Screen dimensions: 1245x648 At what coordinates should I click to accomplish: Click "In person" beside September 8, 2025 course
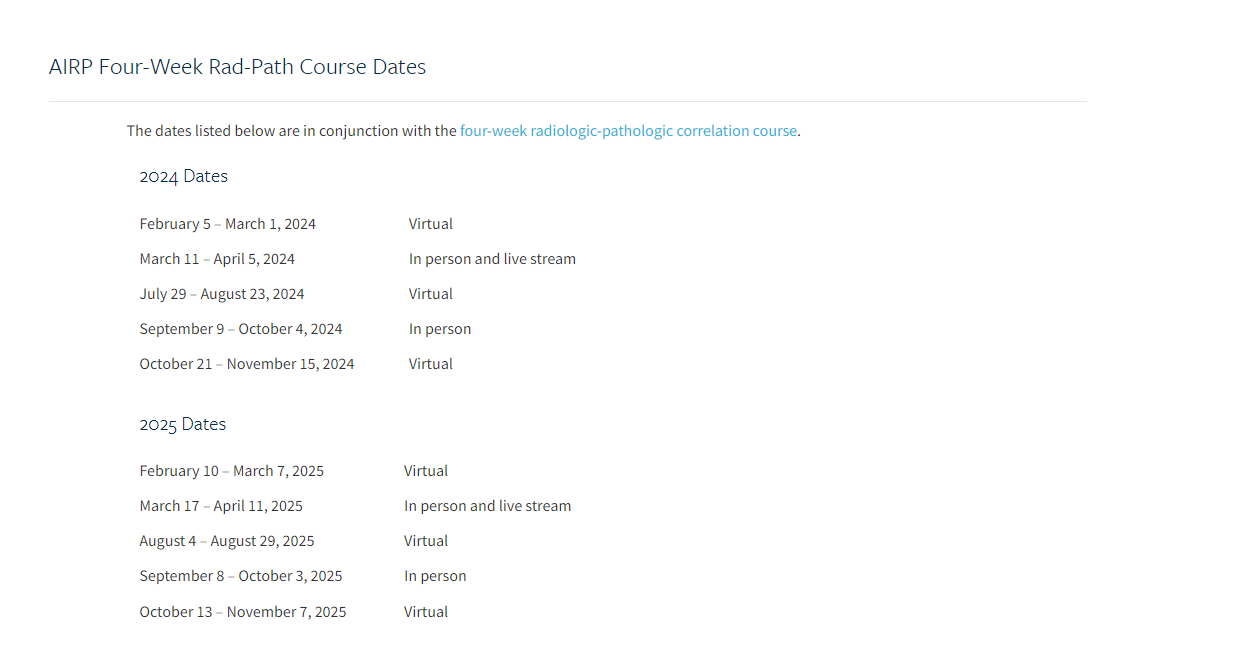[435, 576]
